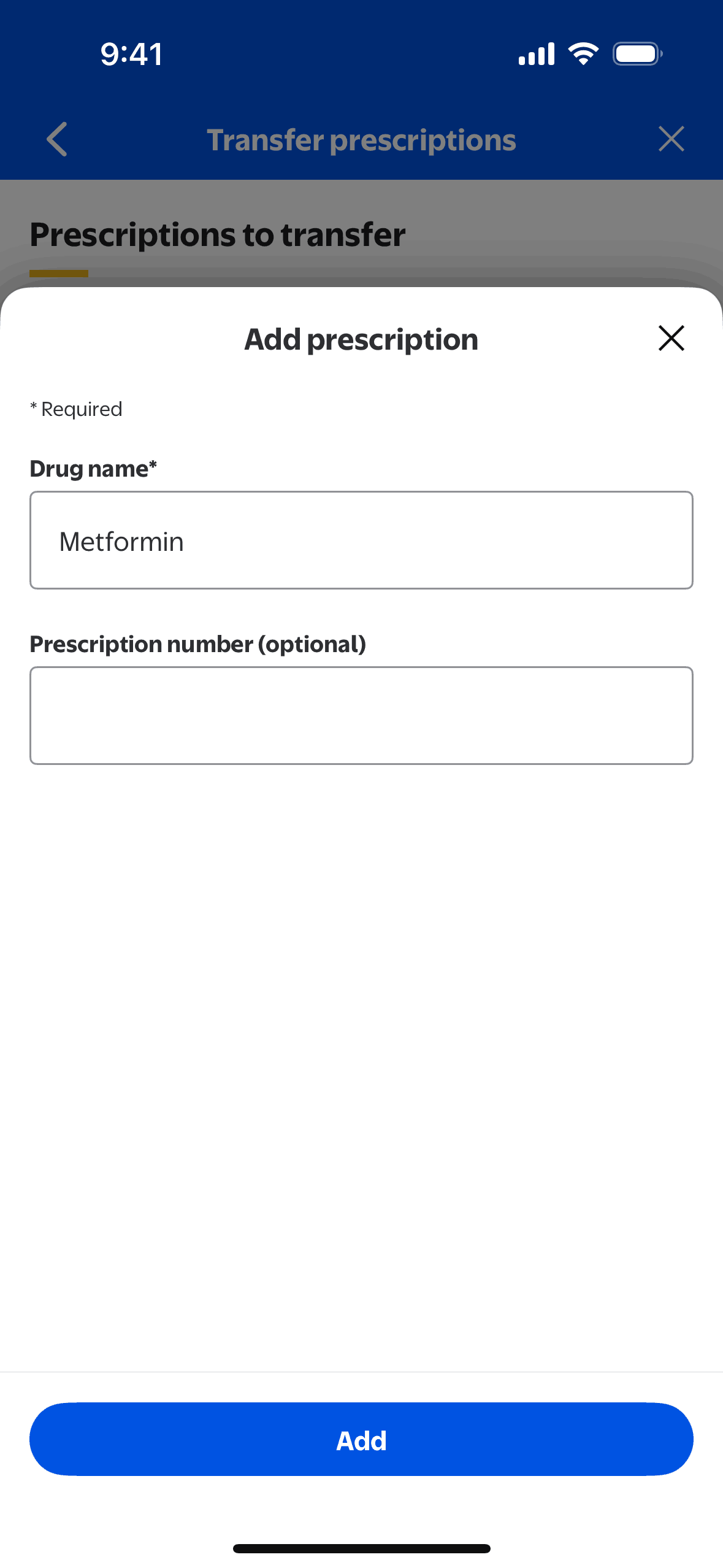
Task: Tap the yellow progress bar under the heading
Action: pyautogui.click(x=59, y=274)
